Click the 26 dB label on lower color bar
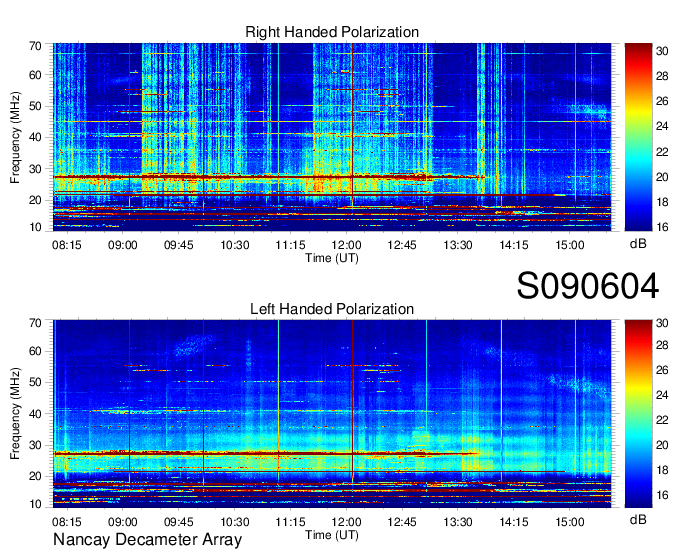The height and width of the screenshot is (552, 680). point(662,370)
